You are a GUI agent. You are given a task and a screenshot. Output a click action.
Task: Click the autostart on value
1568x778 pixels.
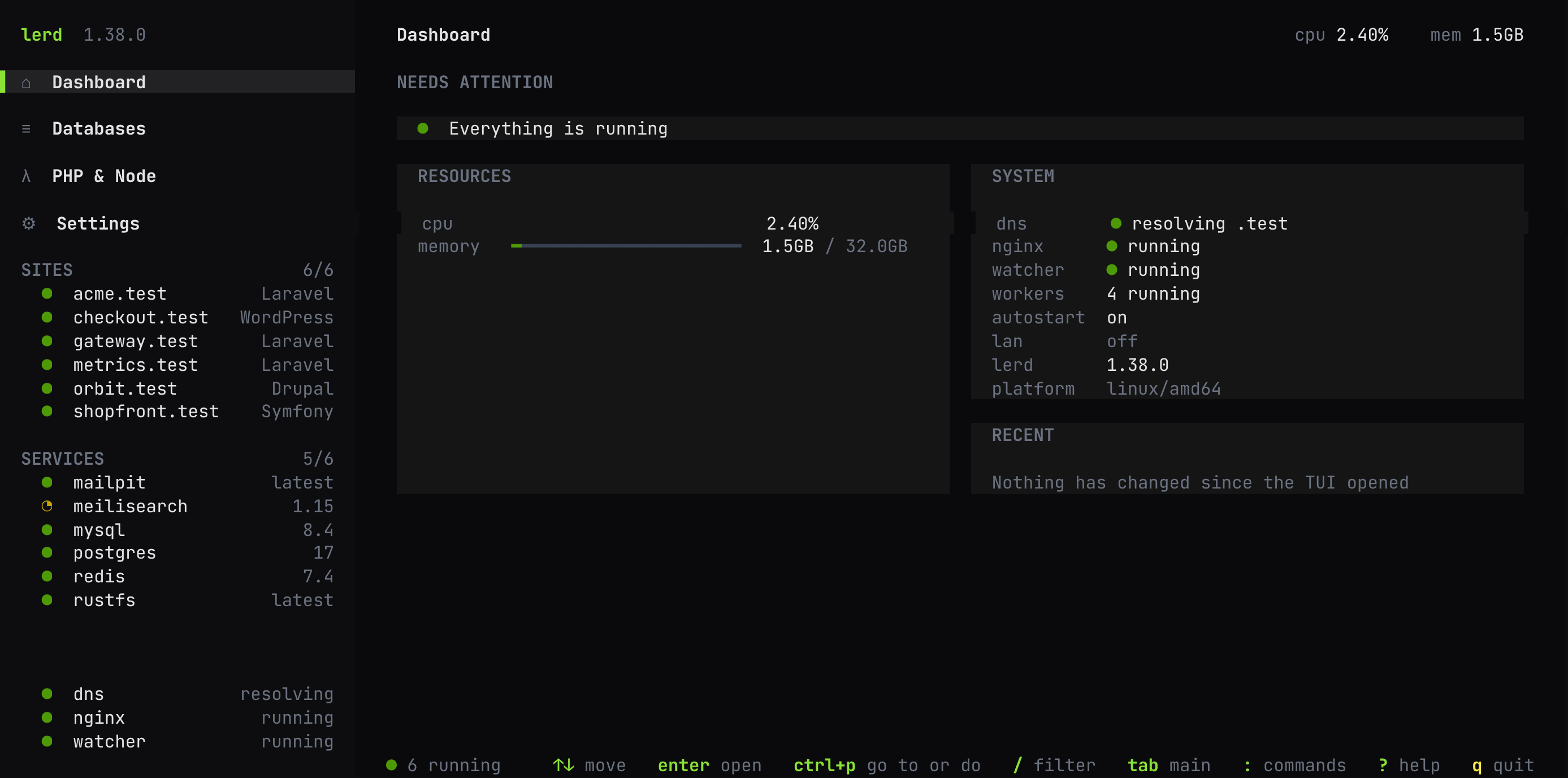coord(1116,317)
